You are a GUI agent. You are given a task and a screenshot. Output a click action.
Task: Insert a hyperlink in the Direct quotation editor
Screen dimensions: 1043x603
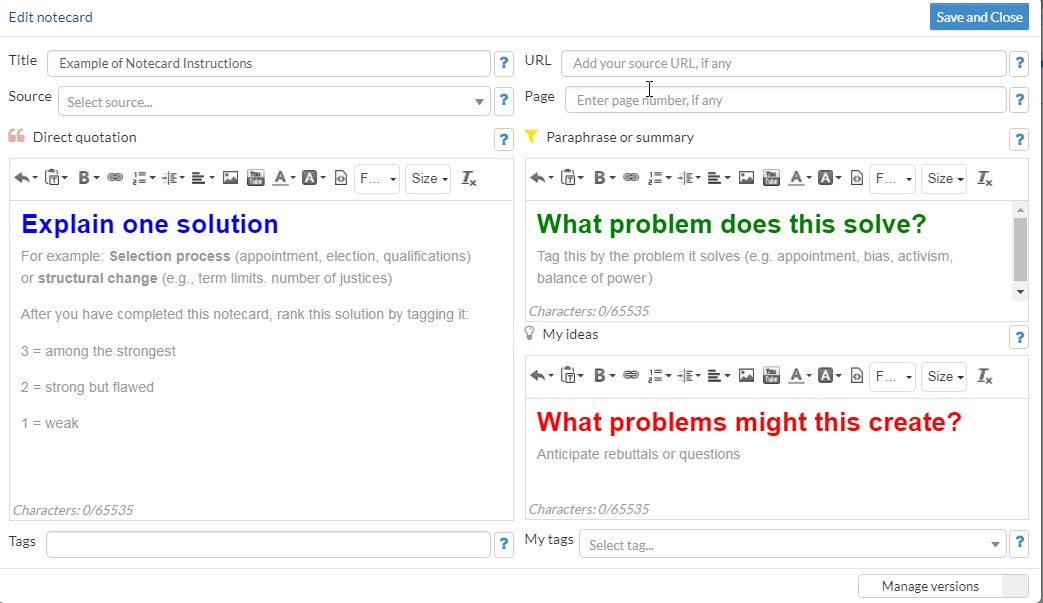[x=115, y=179]
